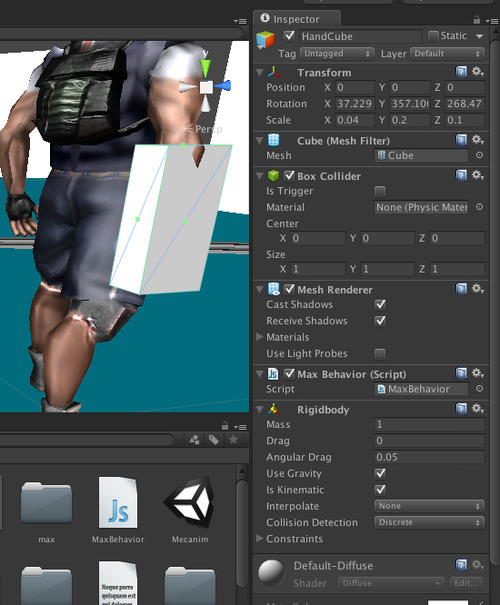Collapse the Max Behavior Script component
The width and height of the screenshot is (500, 605).
260,374
